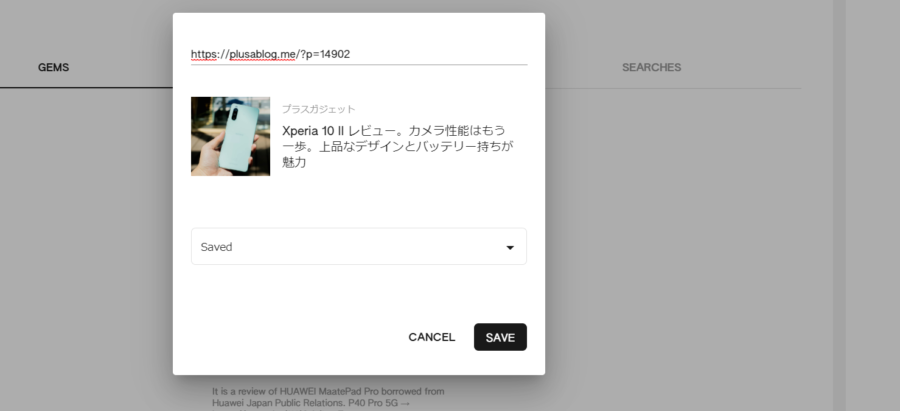Click the caret arrow in the Saved dropdown
The height and width of the screenshot is (411, 900).
pos(509,247)
